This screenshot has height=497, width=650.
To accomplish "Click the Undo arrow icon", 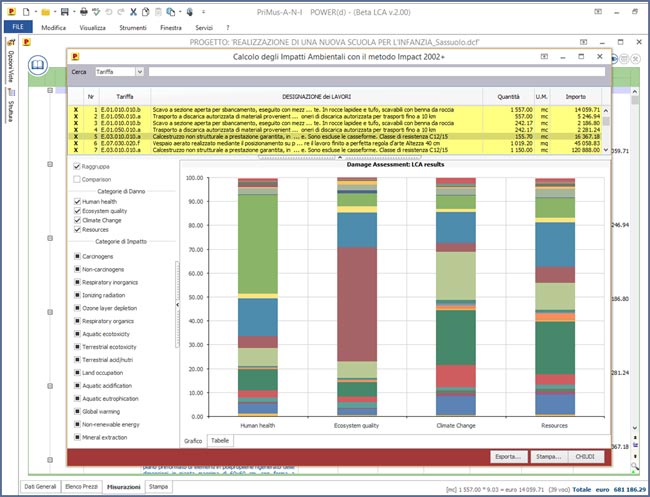I will (109, 12).
